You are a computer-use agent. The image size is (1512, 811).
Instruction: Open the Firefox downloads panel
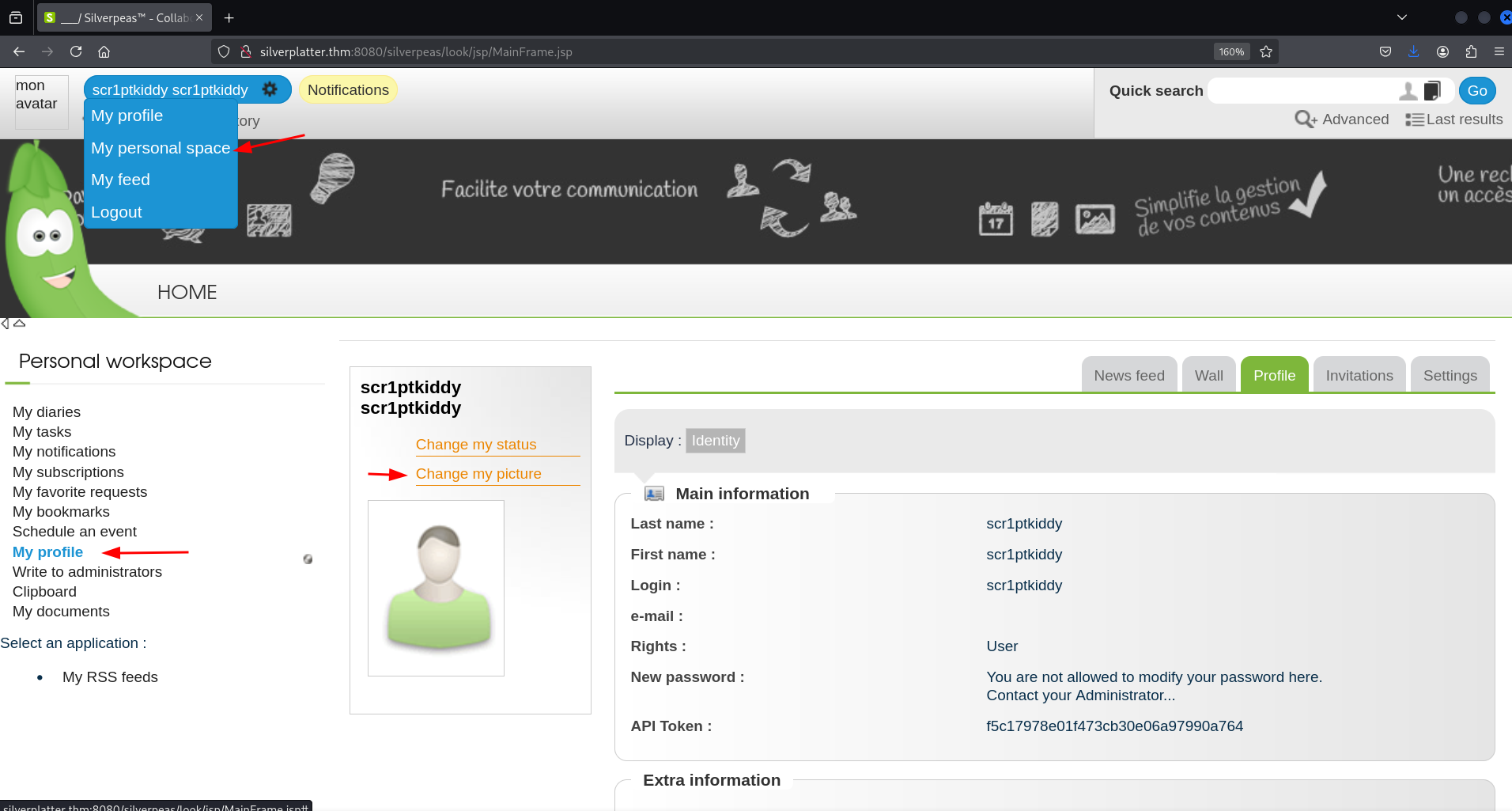(x=1413, y=51)
